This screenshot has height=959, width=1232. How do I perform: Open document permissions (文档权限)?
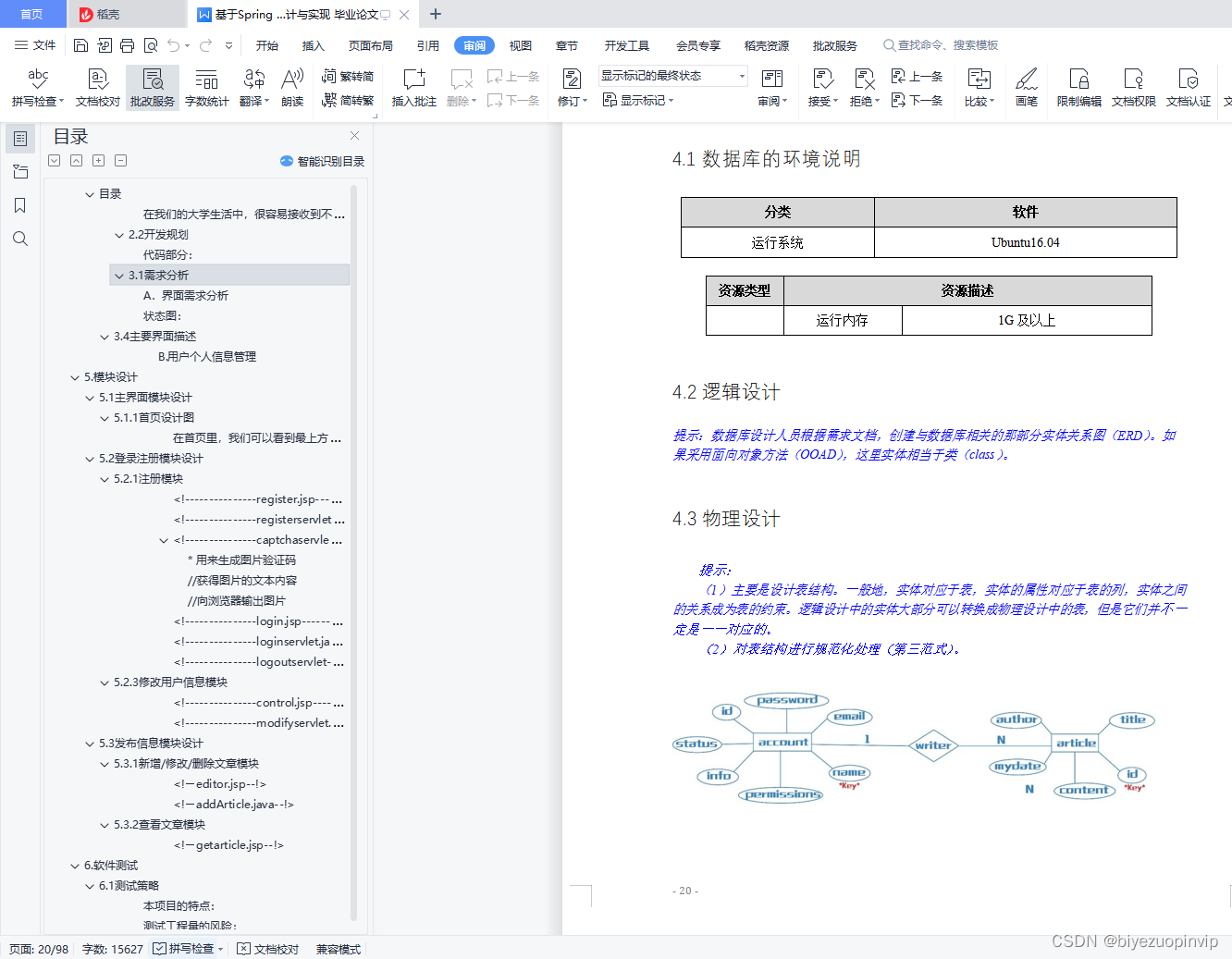1134,88
